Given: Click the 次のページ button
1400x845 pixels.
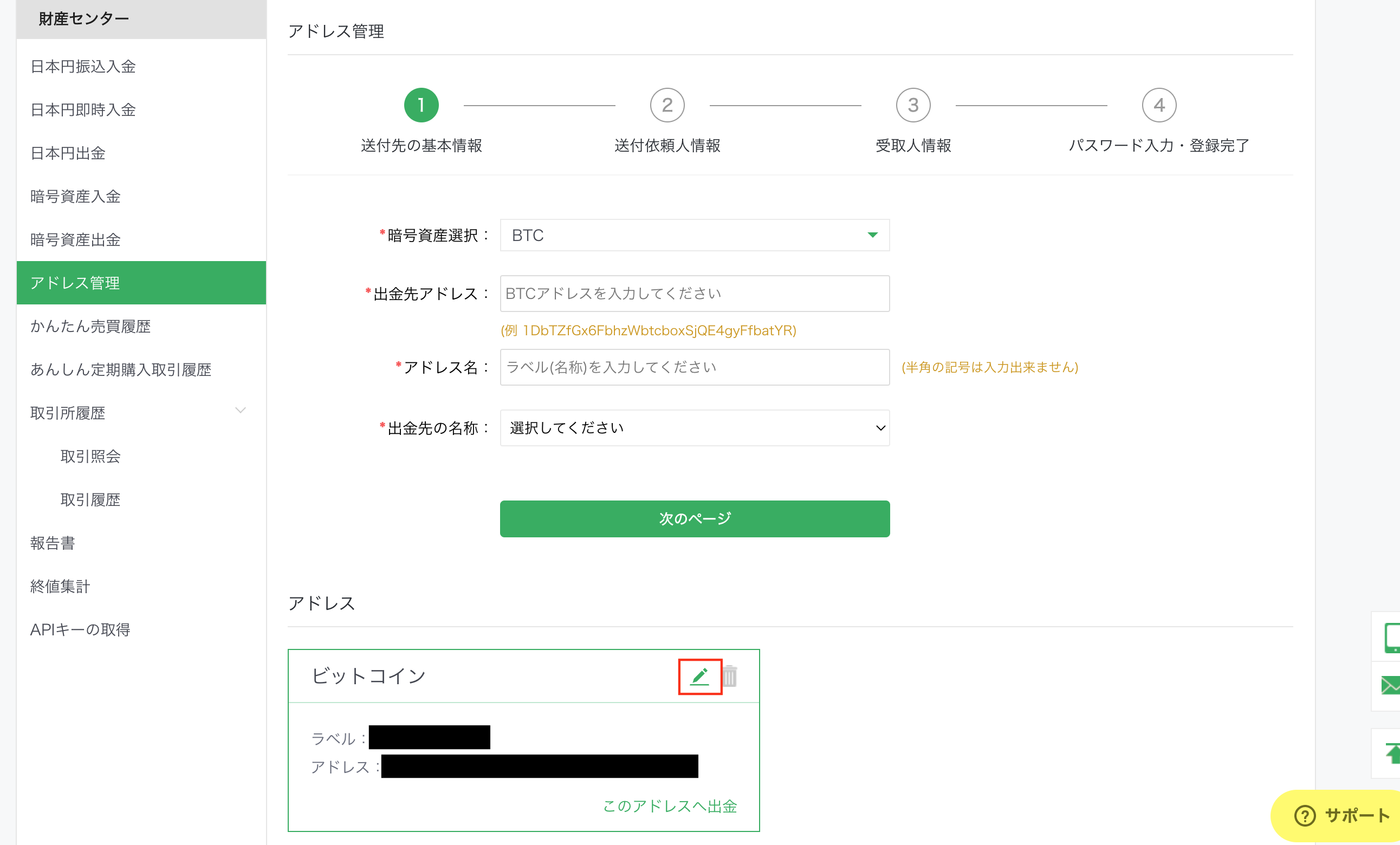Looking at the screenshot, I should (695, 518).
